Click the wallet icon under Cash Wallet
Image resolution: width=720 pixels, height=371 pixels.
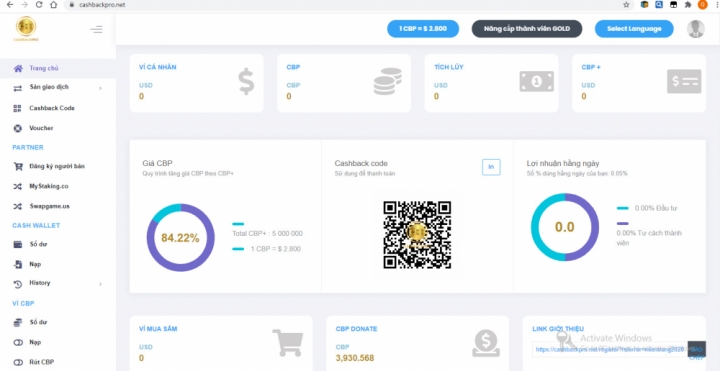pyautogui.click(x=18, y=244)
